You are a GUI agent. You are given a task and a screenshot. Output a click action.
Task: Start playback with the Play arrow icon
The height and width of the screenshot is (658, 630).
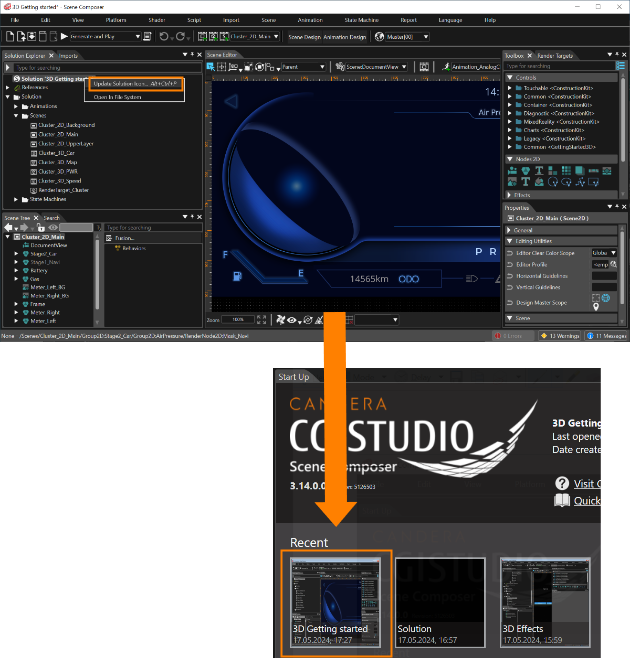coord(64,37)
